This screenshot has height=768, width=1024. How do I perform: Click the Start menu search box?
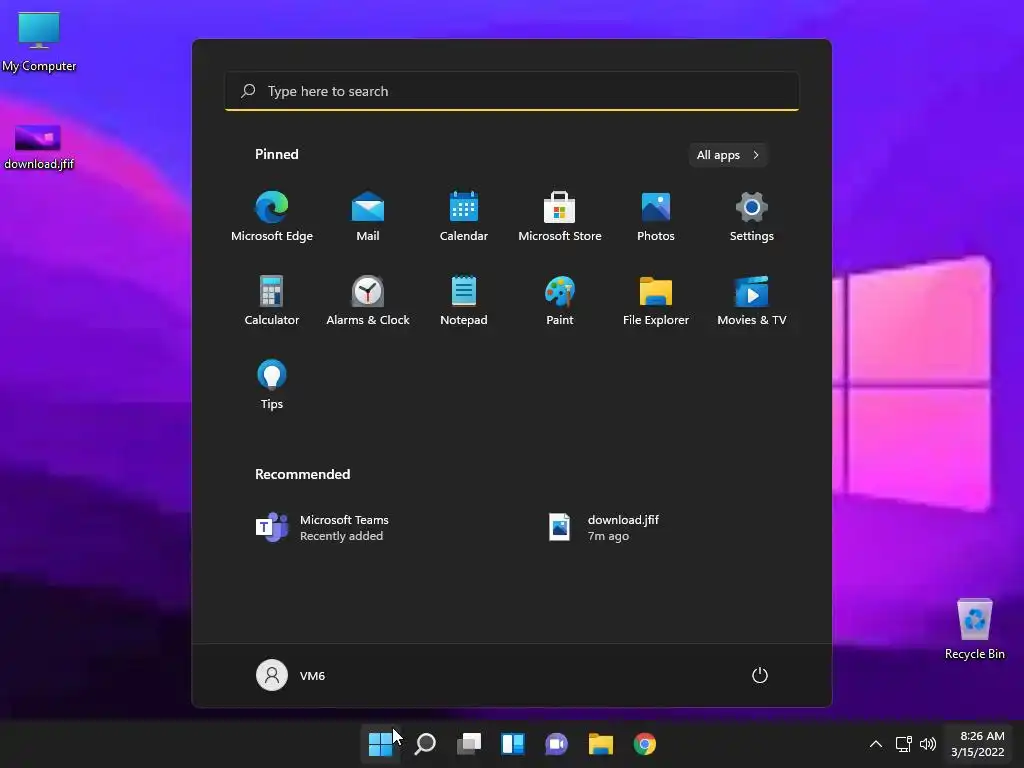(x=512, y=91)
